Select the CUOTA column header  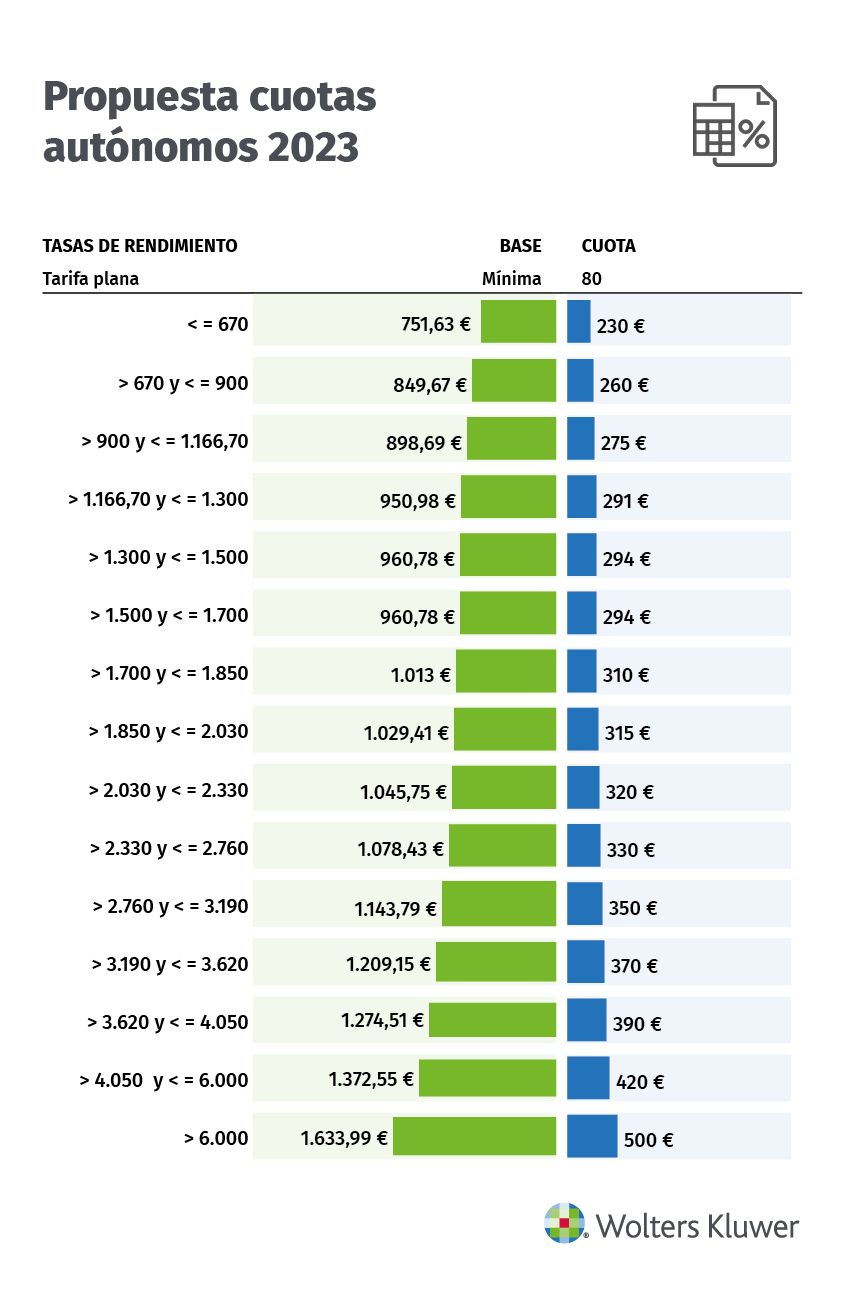(608, 246)
